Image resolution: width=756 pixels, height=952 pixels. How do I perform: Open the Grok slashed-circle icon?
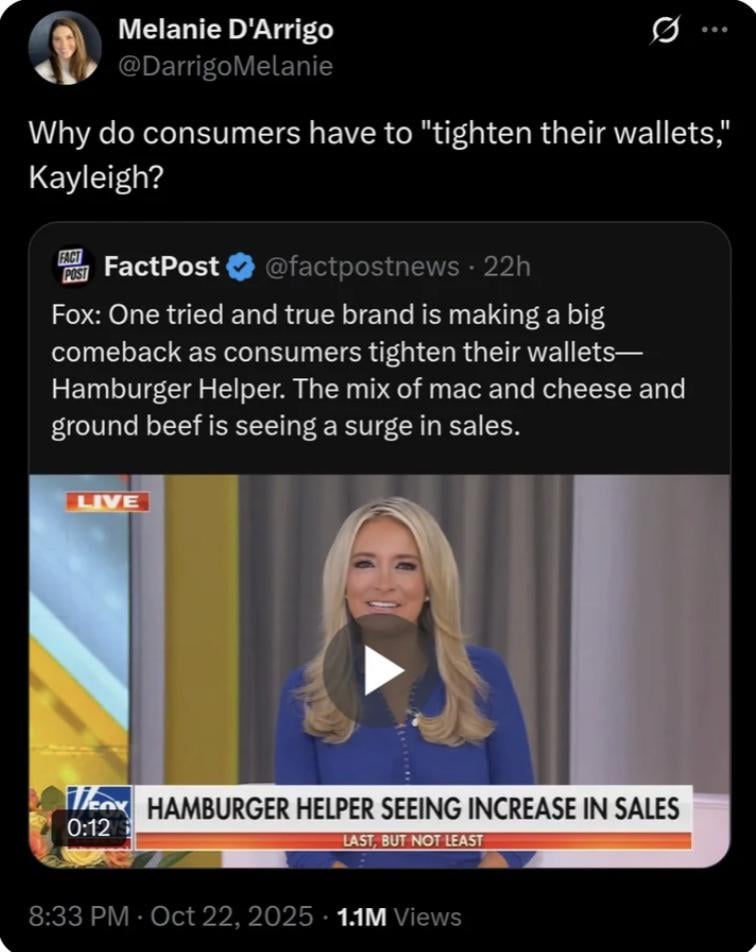(665, 30)
